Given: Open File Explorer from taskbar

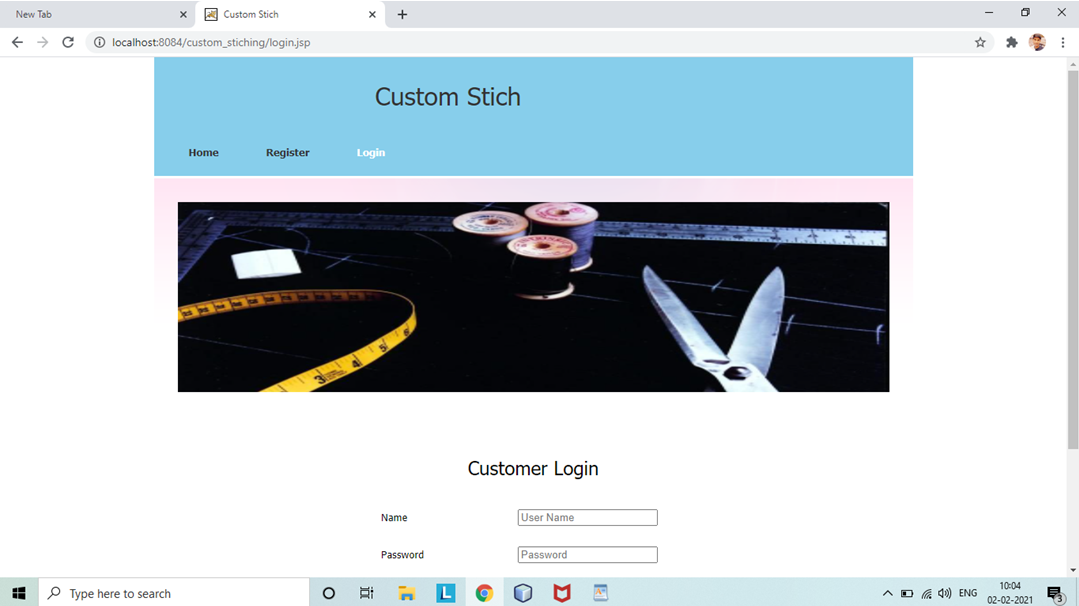Looking at the screenshot, I should (407, 593).
